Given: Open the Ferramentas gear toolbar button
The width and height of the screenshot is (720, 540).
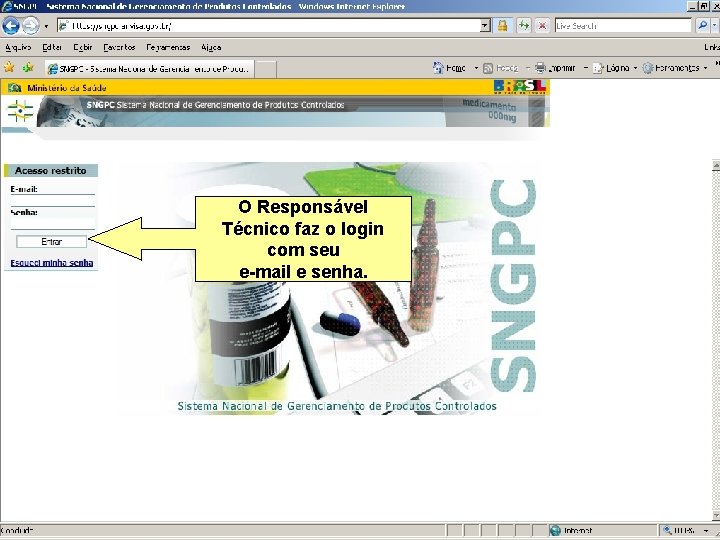Looking at the screenshot, I should 671,68.
